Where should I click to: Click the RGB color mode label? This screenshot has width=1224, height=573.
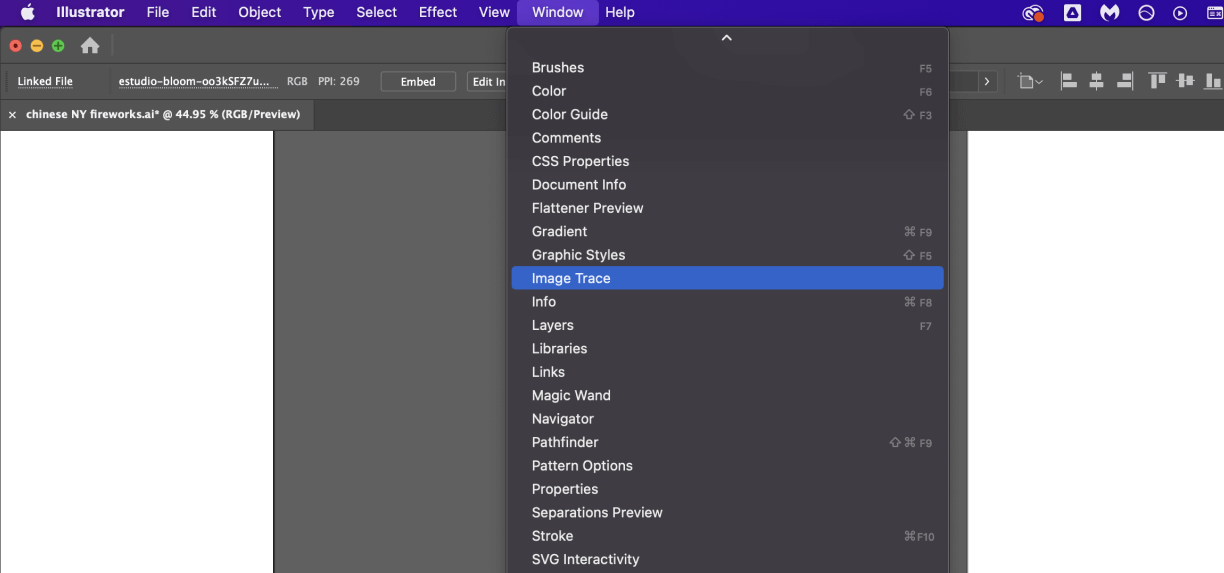click(x=297, y=81)
